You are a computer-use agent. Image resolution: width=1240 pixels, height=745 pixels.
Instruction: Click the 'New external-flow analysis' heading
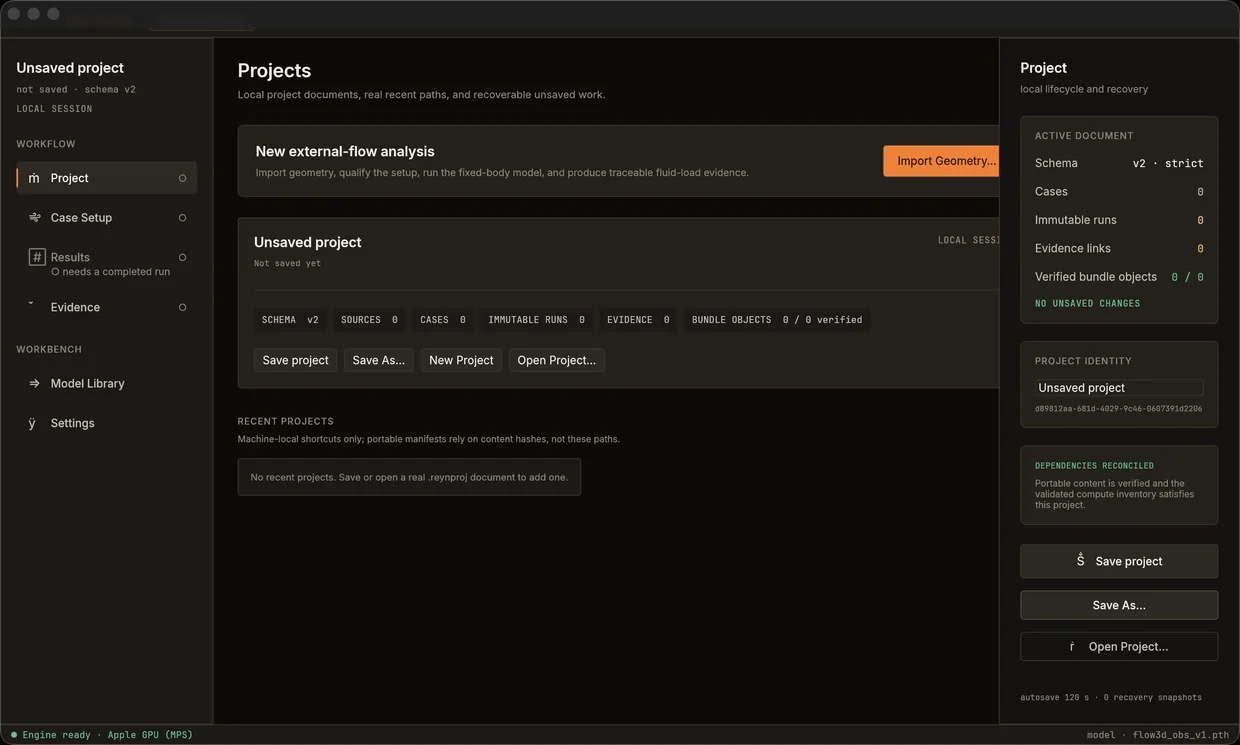pos(345,151)
